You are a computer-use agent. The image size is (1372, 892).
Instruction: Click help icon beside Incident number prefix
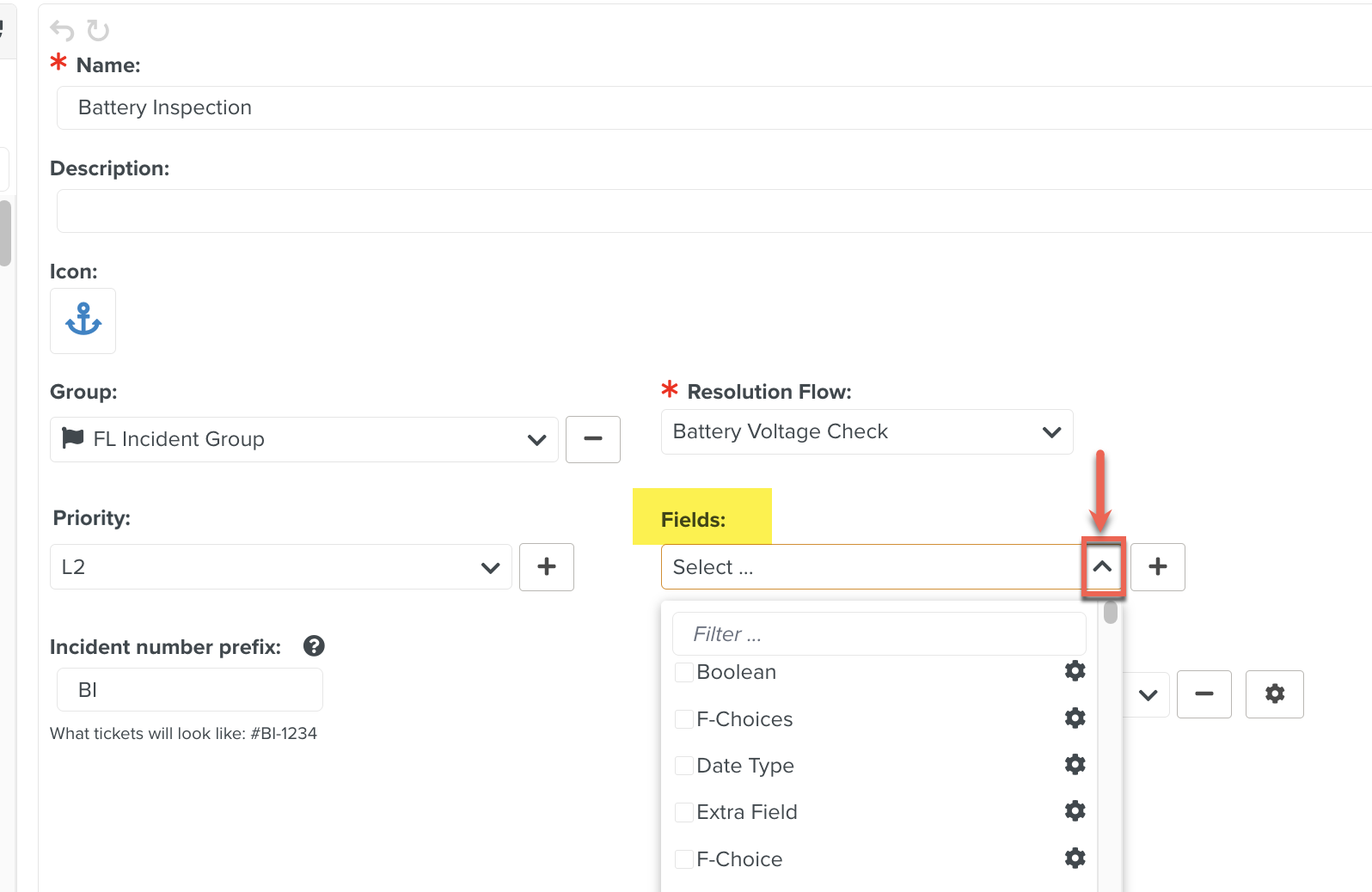point(314,646)
